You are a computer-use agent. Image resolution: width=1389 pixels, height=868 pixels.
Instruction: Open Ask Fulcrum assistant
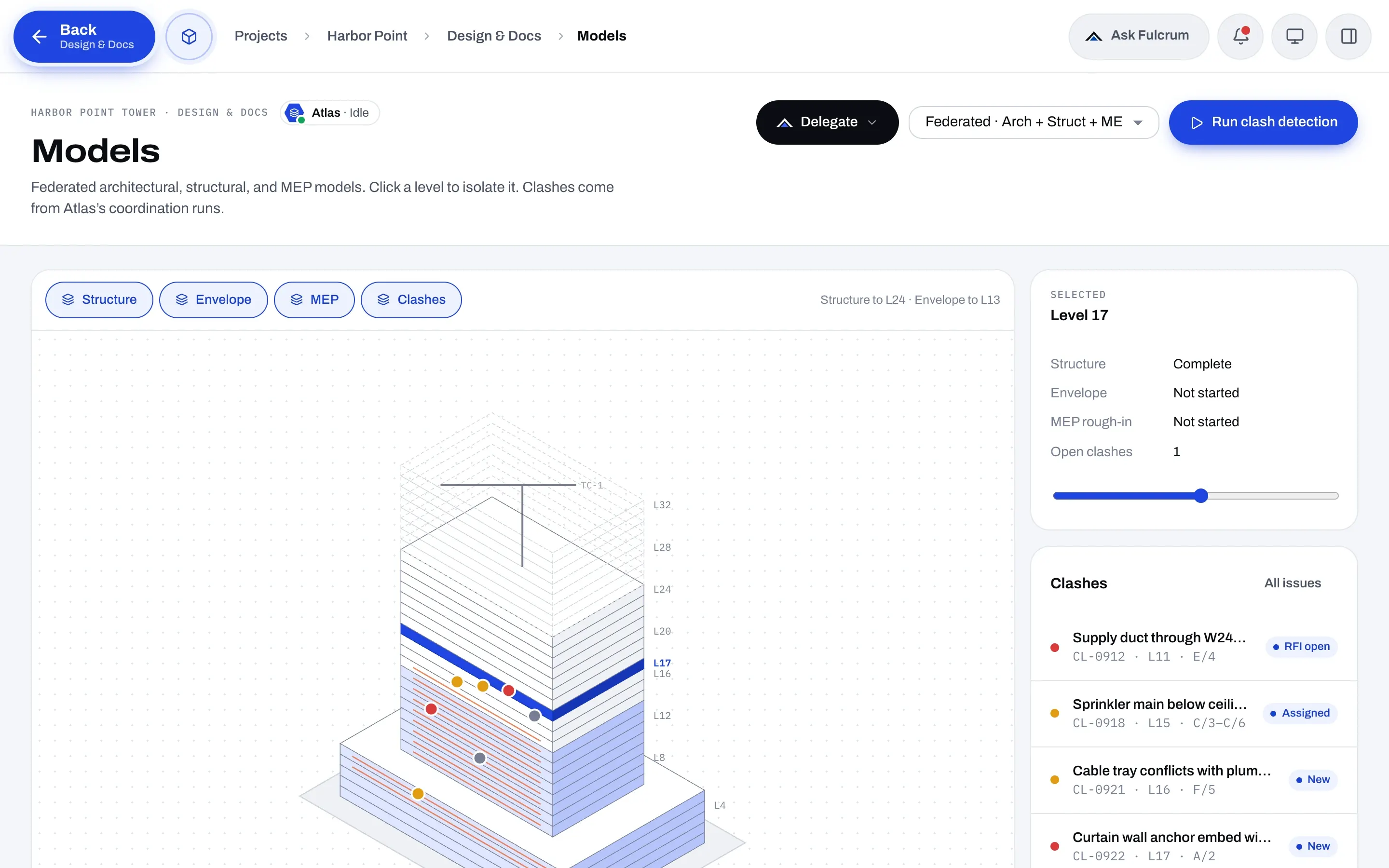coord(1139,36)
